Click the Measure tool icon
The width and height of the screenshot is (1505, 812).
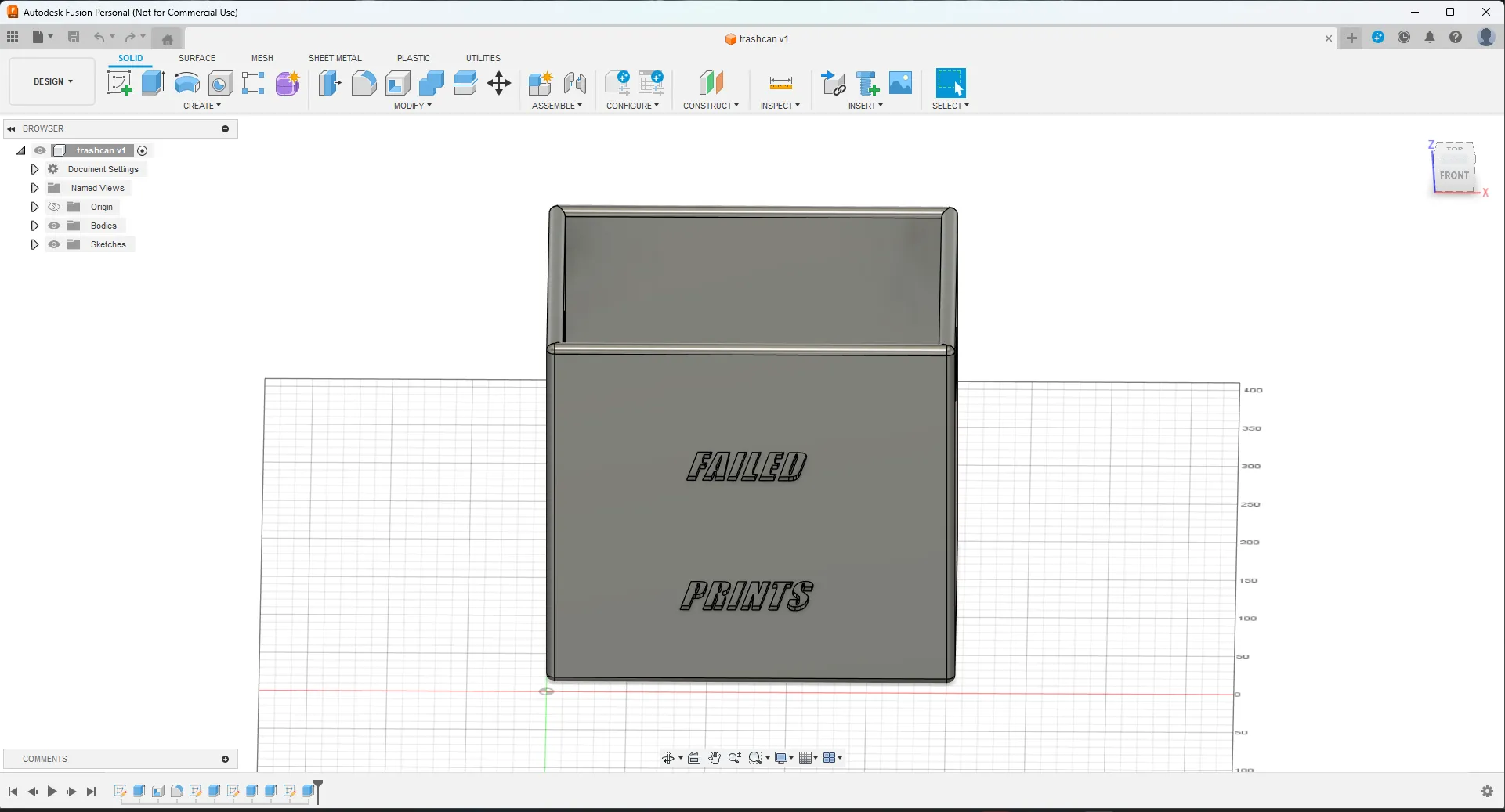coord(780,83)
